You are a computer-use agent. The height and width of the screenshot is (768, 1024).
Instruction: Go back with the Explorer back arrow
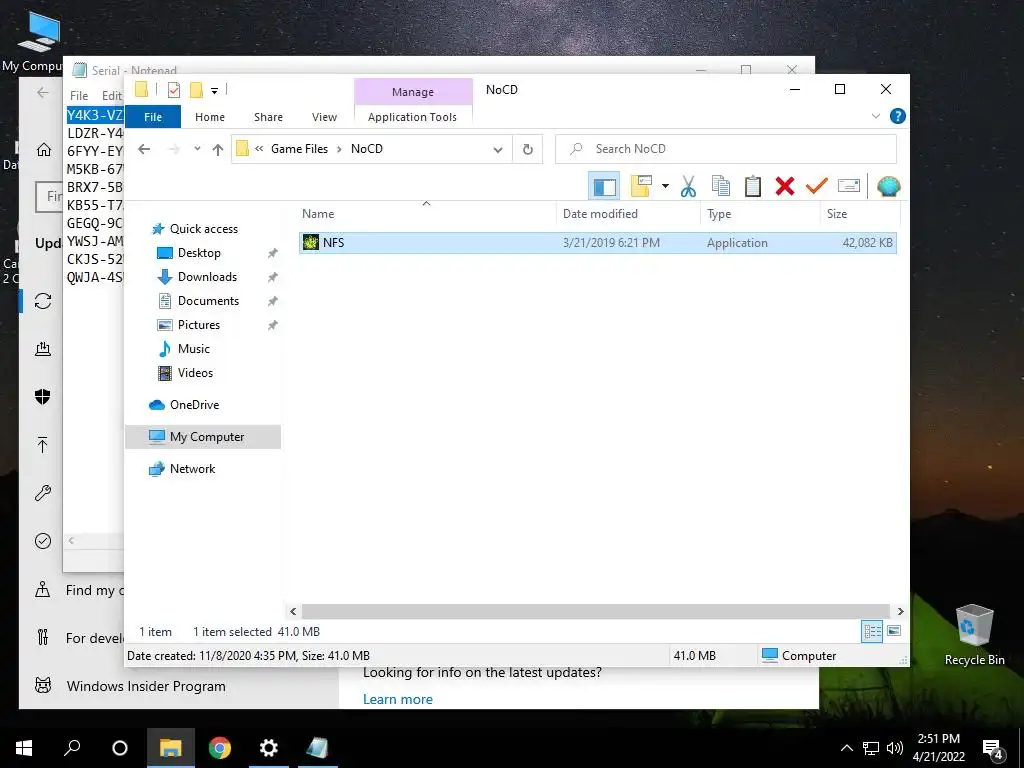pos(144,149)
